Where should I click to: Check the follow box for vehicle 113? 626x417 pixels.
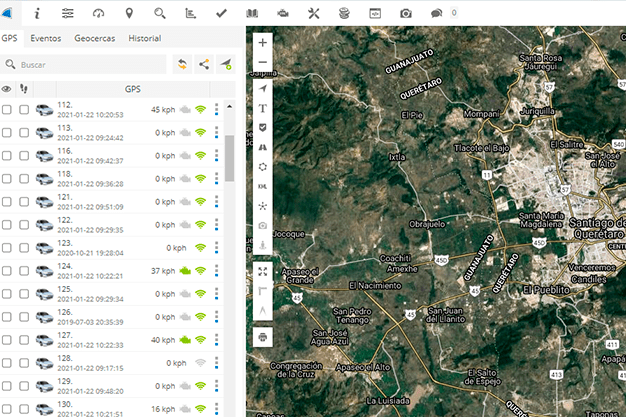tap(24, 133)
